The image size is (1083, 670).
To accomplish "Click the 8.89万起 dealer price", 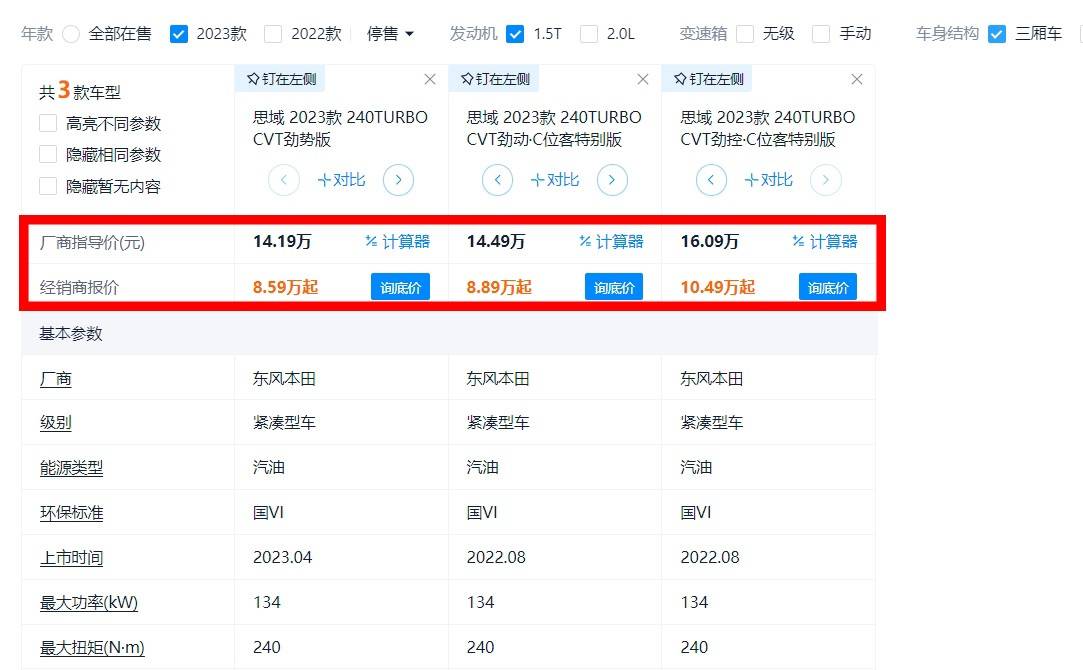I will pos(499,287).
